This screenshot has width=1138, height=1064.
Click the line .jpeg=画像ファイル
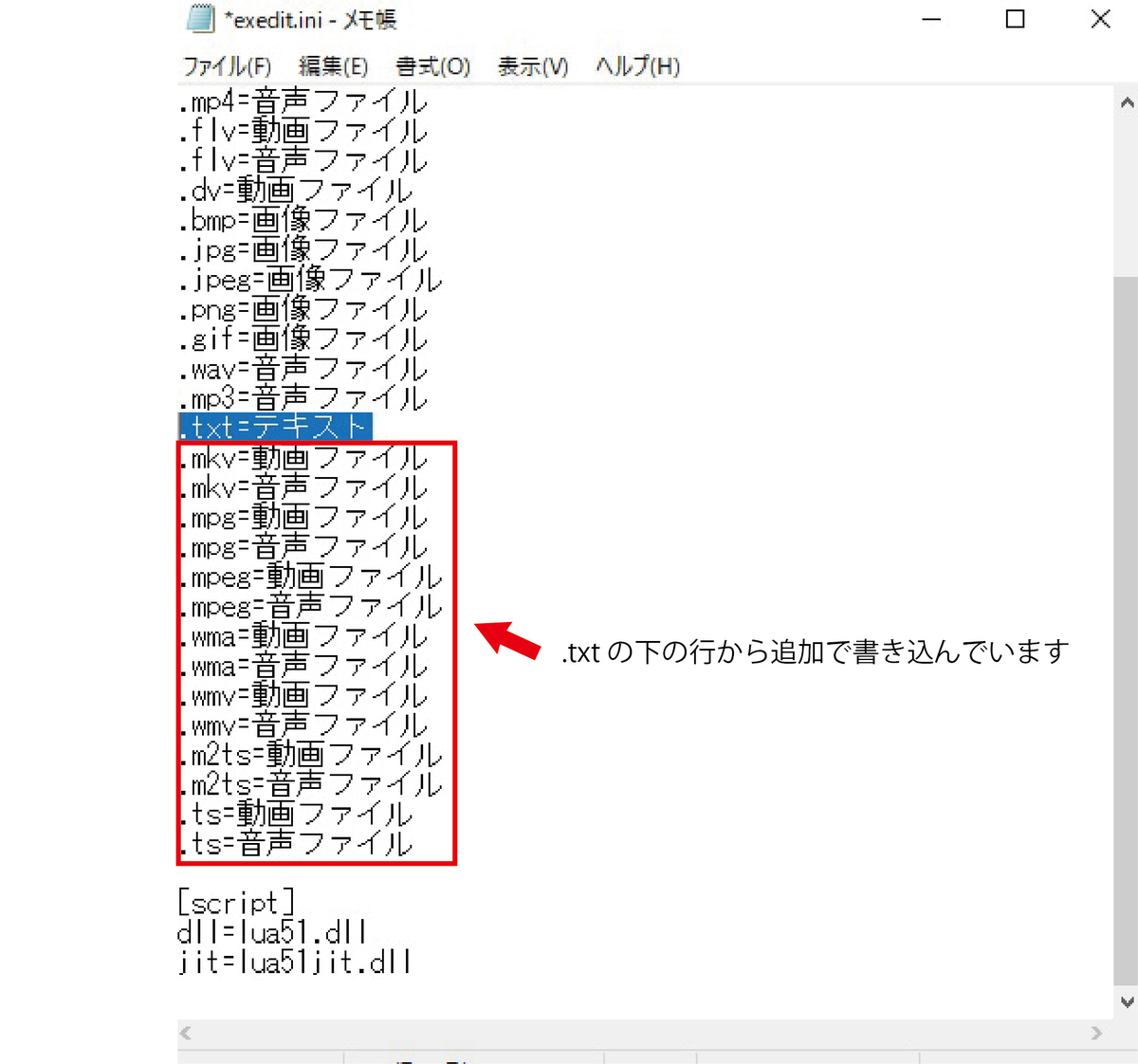[310, 280]
